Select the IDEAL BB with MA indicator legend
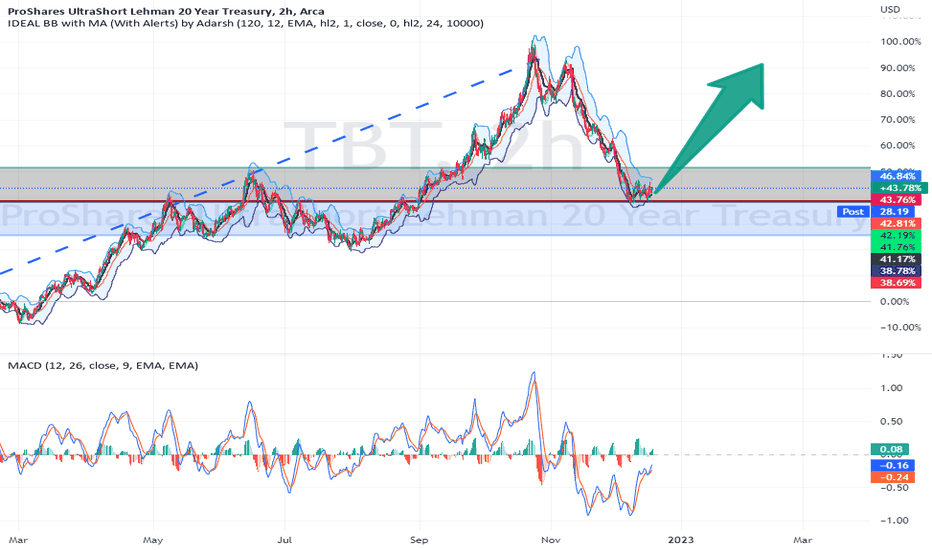This screenshot has width=932, height=550. [245, 23]
